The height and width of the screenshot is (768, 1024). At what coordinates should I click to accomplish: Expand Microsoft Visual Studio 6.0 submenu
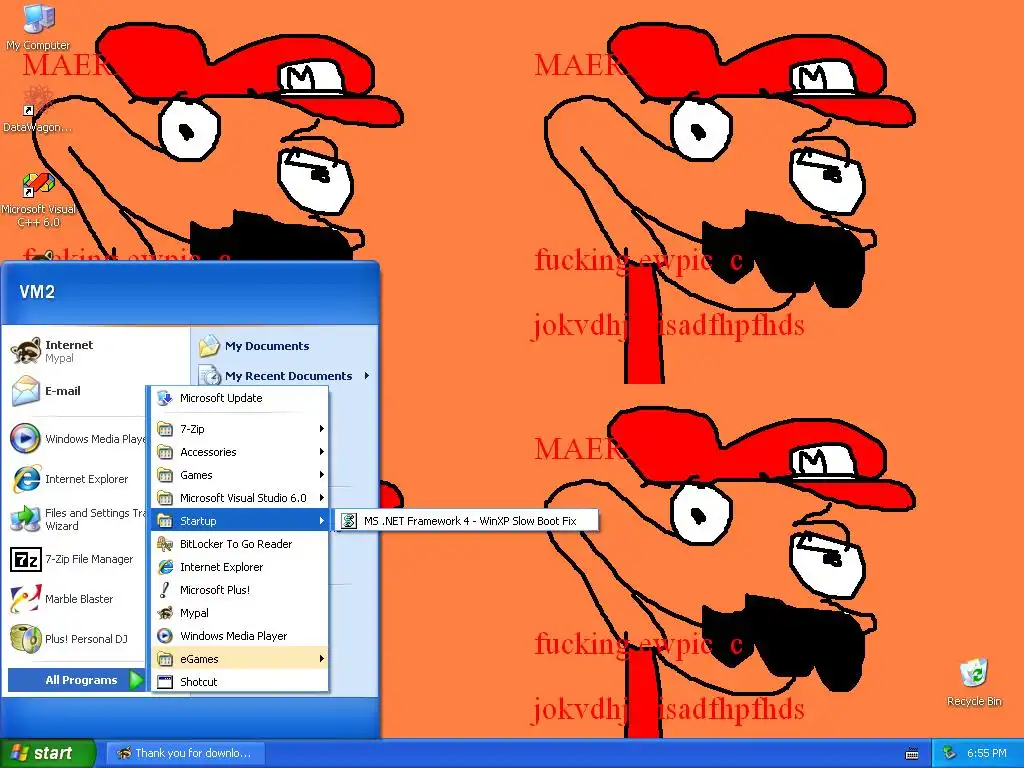click(x=240, y=498)
